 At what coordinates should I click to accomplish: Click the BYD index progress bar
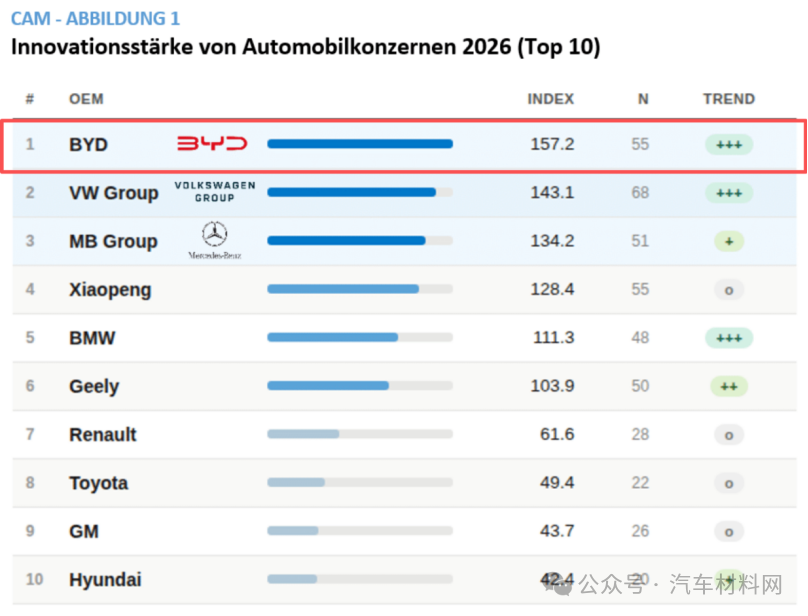(360, 144)
